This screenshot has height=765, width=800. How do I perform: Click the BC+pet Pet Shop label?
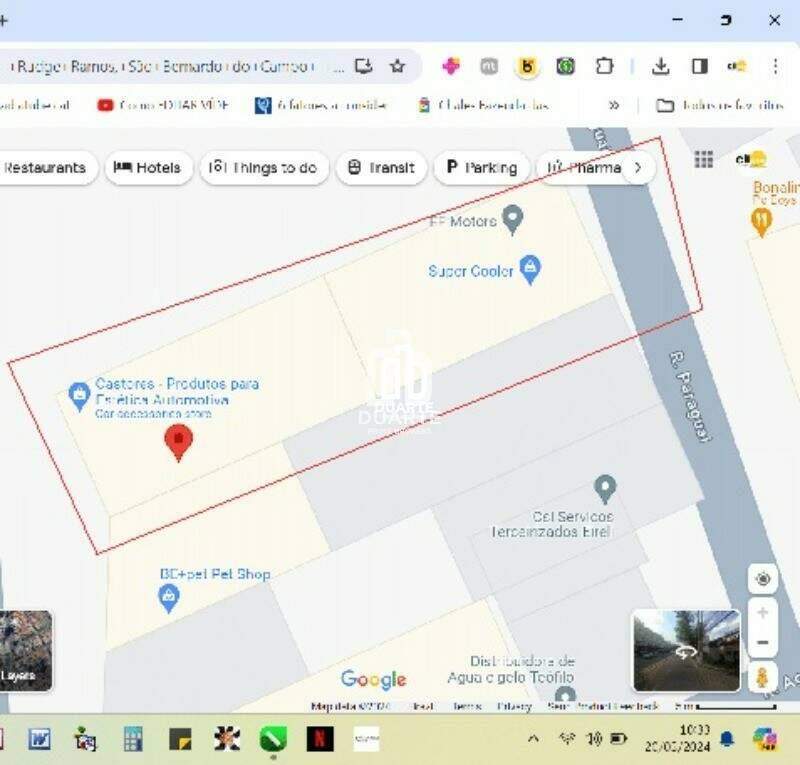click(x=215, y=574)
